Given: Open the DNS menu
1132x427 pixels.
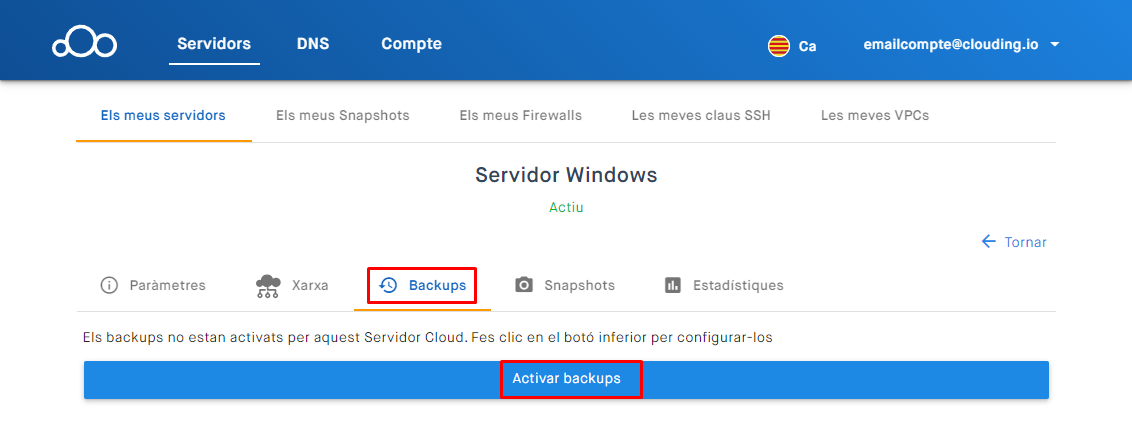Looking at the screenshot, I should [x=313, y=44].
